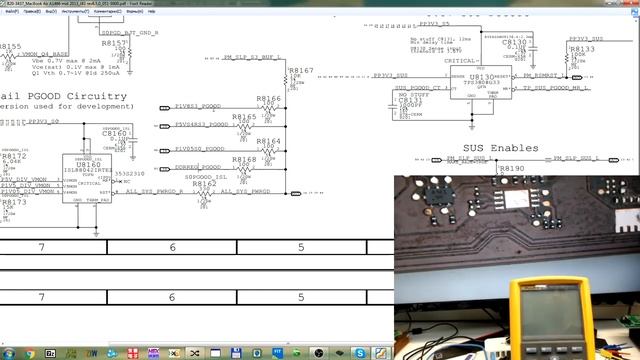Open the blue people taskbar icon
The image size is (640, 360).
[112, 353]
